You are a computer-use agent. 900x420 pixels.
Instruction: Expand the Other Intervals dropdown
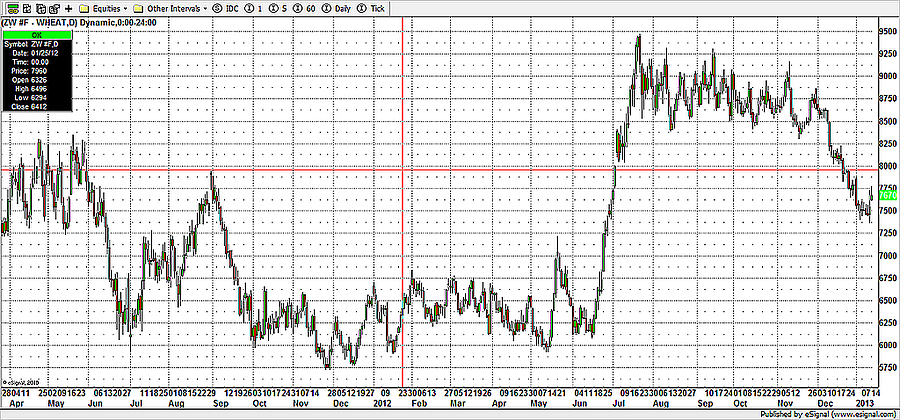(x=176, y=7)
